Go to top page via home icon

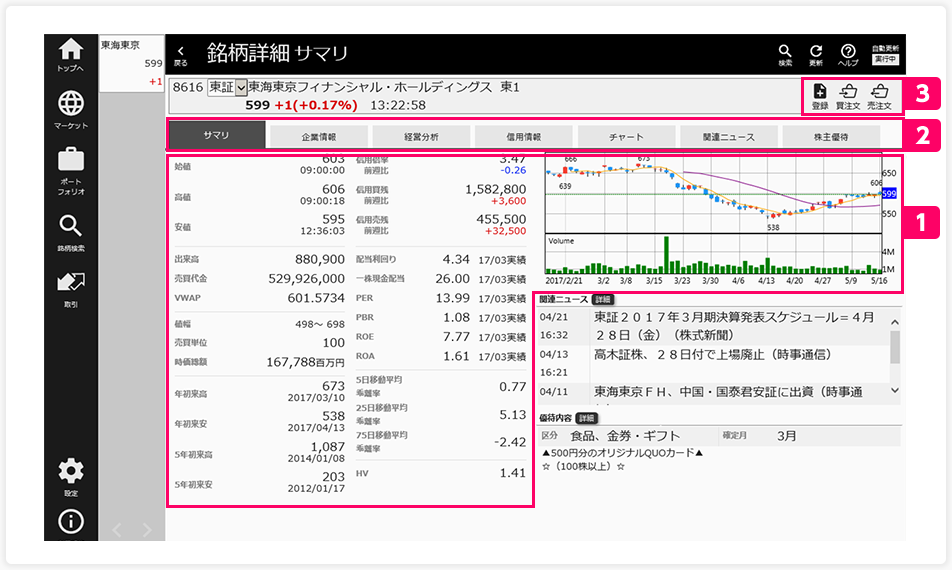tap(70, 55)
